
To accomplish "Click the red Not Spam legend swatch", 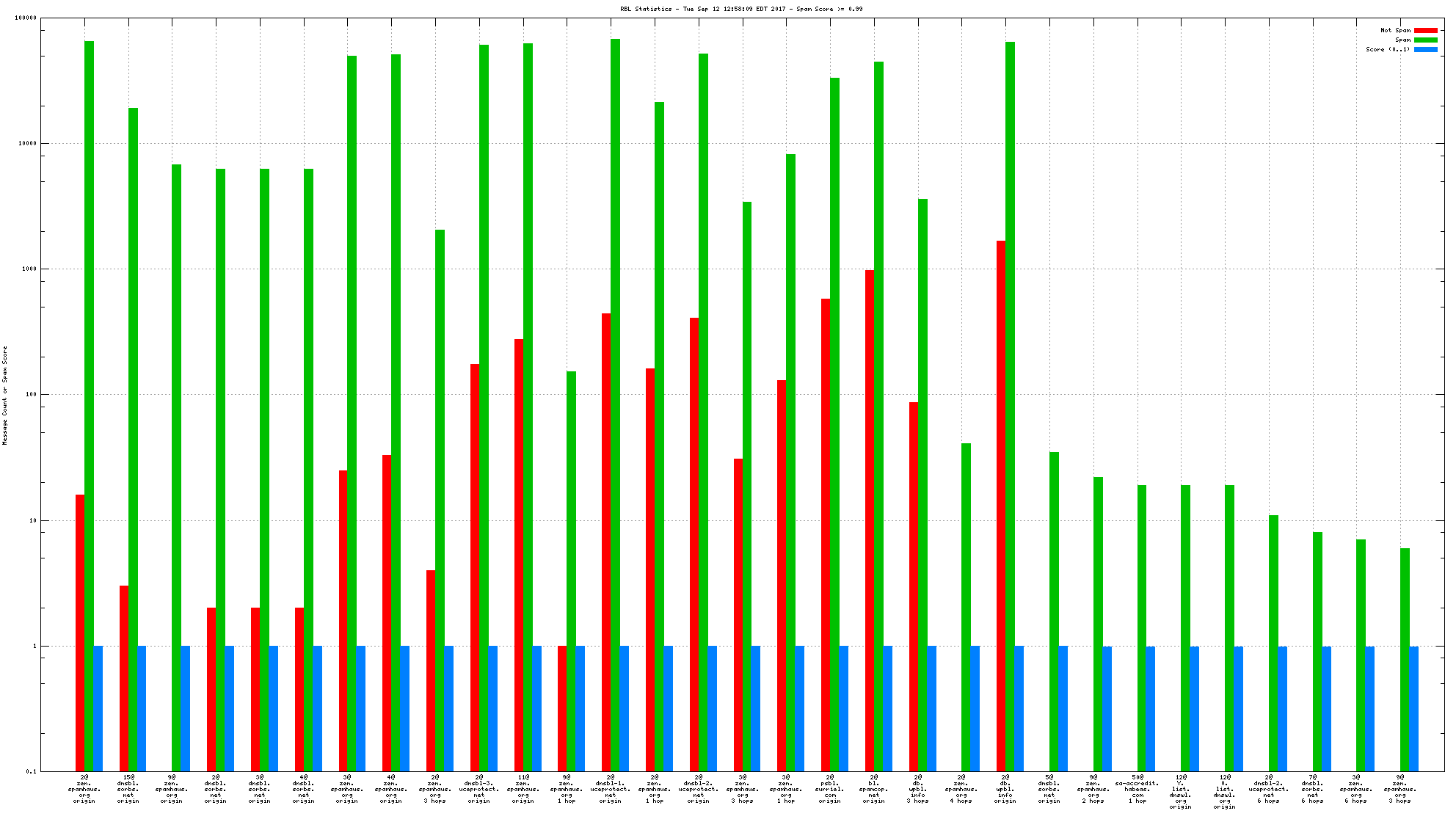I will coord(1426,30).
